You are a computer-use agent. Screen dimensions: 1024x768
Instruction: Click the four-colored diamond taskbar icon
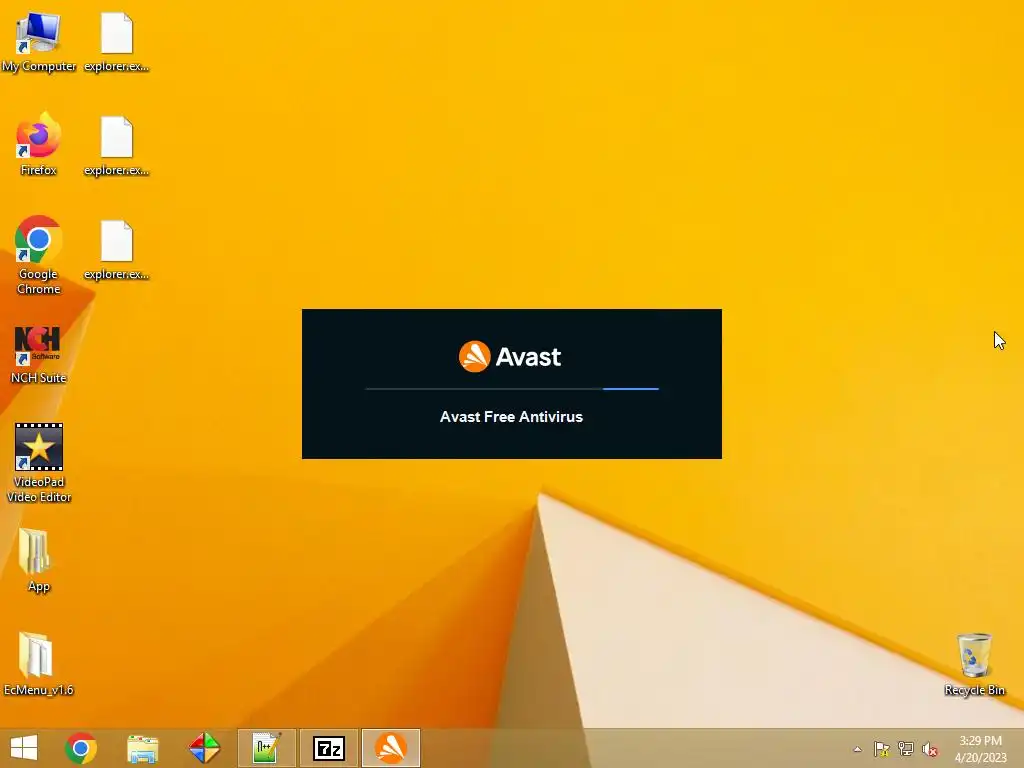point(204,748)
